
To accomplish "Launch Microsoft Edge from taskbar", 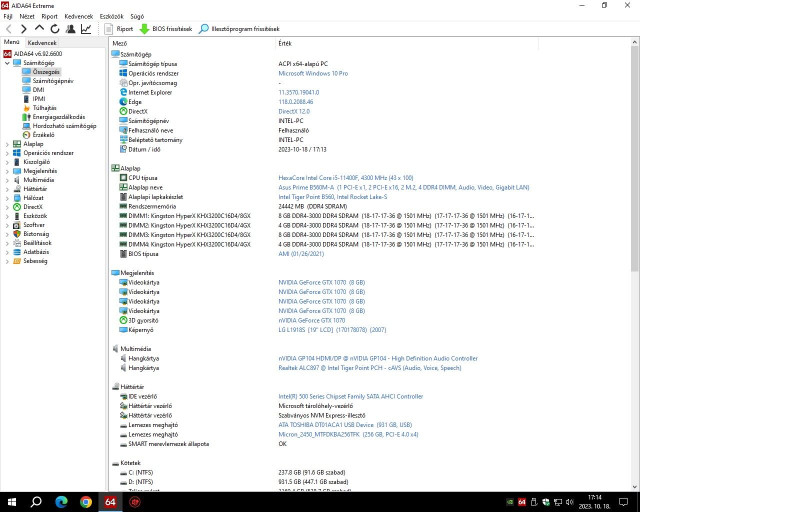I will coord(61,502).
